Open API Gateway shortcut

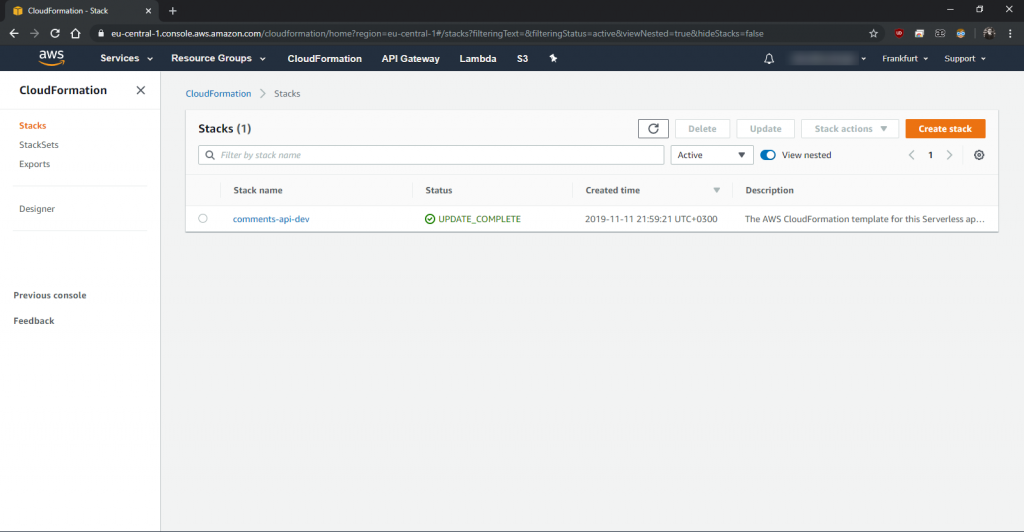pyautogui.click(x=410, y=59)
